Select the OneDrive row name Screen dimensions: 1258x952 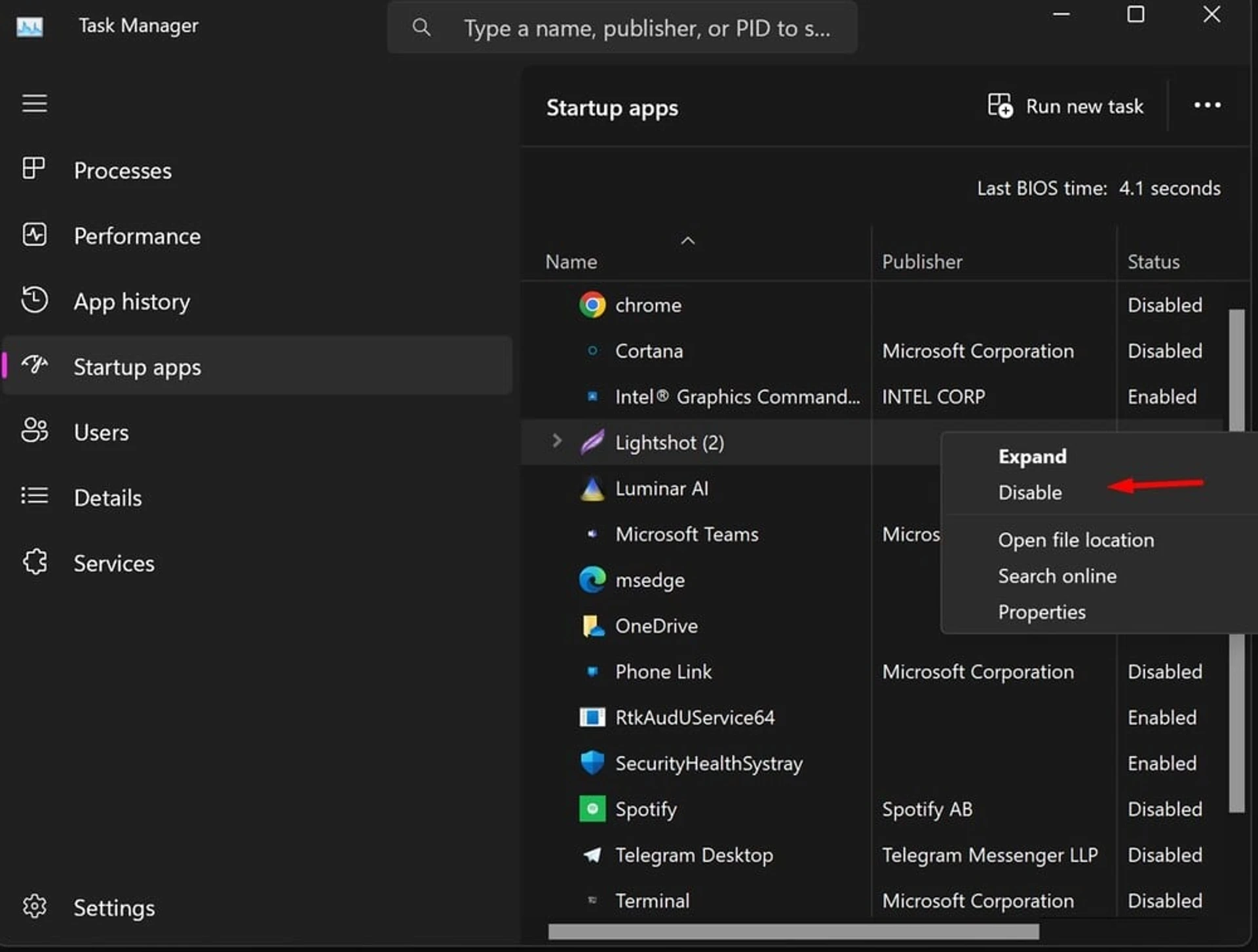click(x=656, y=626)
